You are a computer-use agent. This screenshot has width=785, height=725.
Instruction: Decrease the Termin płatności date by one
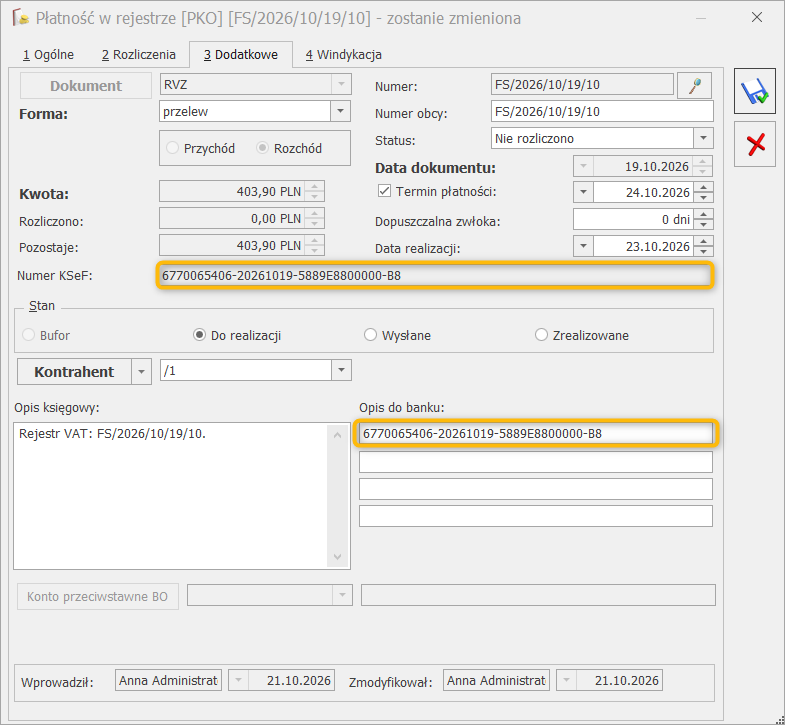pyautogui.click(x=703, y=197)
